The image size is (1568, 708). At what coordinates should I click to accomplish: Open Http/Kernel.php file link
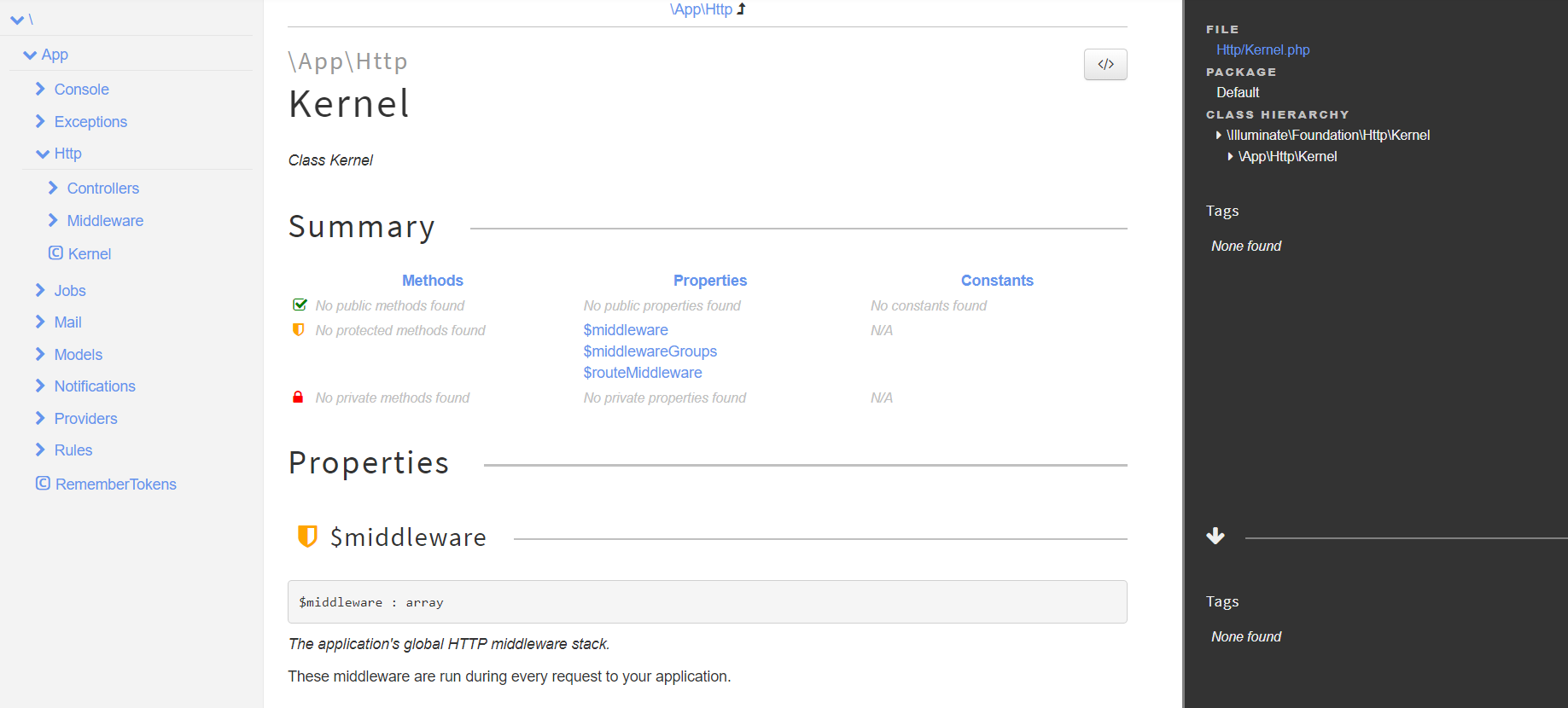1262,50
